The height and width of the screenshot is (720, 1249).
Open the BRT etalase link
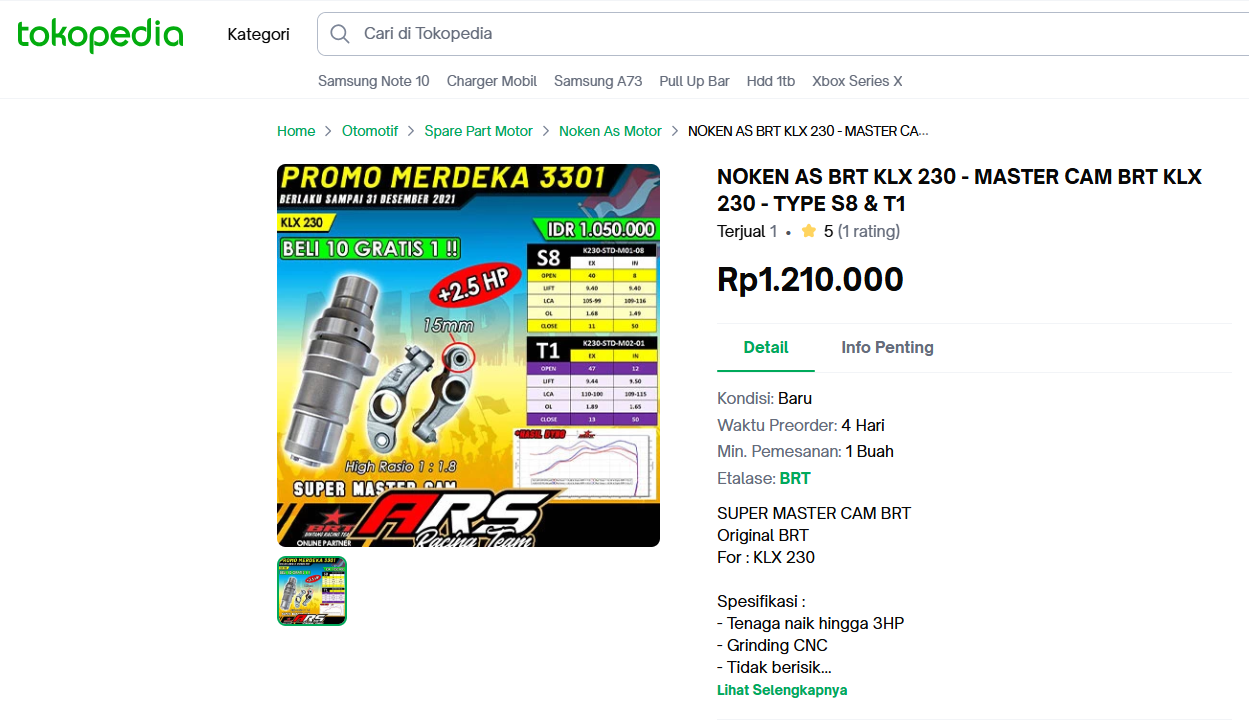[795, 478]
